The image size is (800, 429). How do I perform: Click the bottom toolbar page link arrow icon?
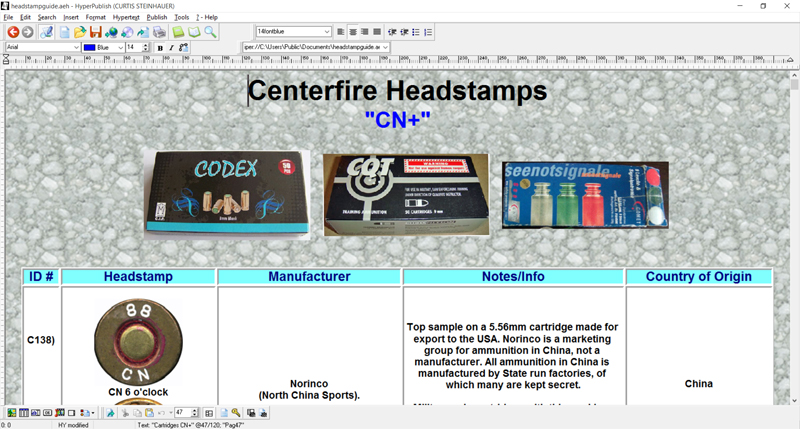click(x=110, y=413)
